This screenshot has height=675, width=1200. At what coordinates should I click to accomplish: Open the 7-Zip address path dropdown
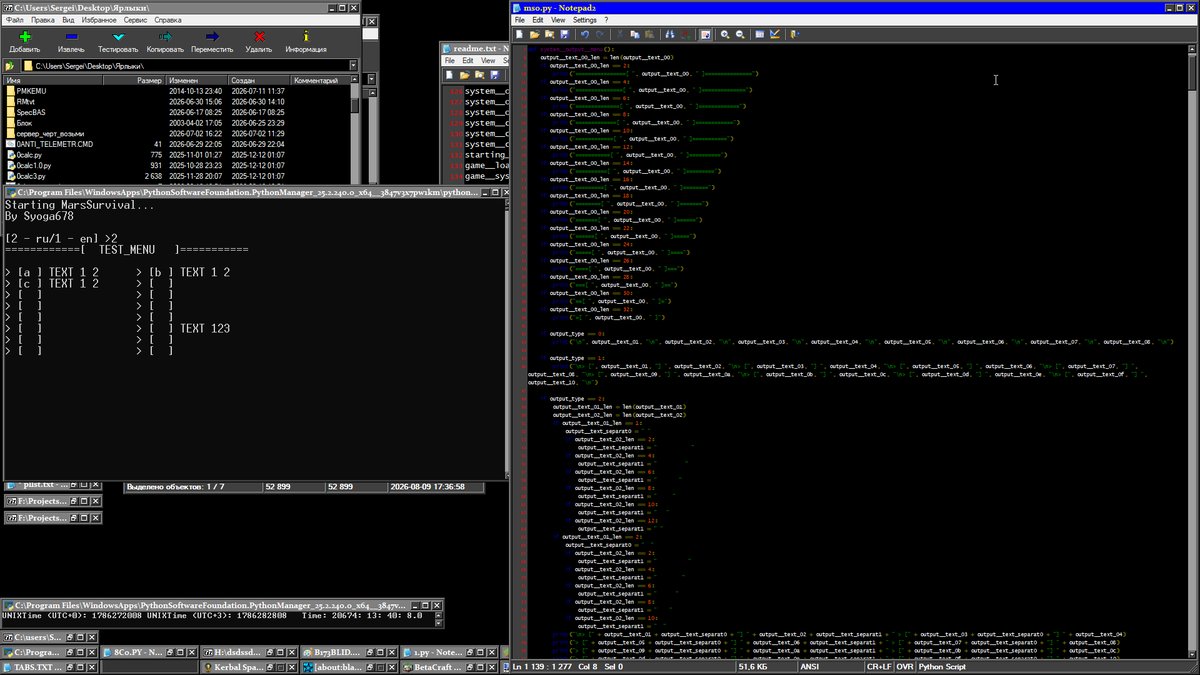(x=353, y=66)
